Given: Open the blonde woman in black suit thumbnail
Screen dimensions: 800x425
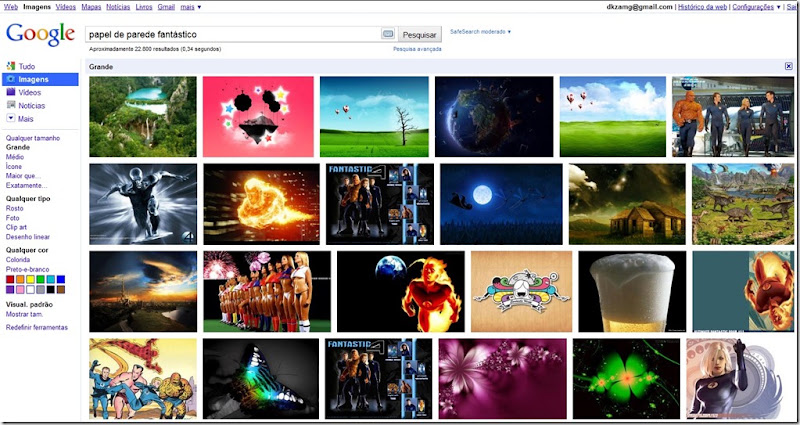Looking at the screenshot, I should (x=740, y=379).
